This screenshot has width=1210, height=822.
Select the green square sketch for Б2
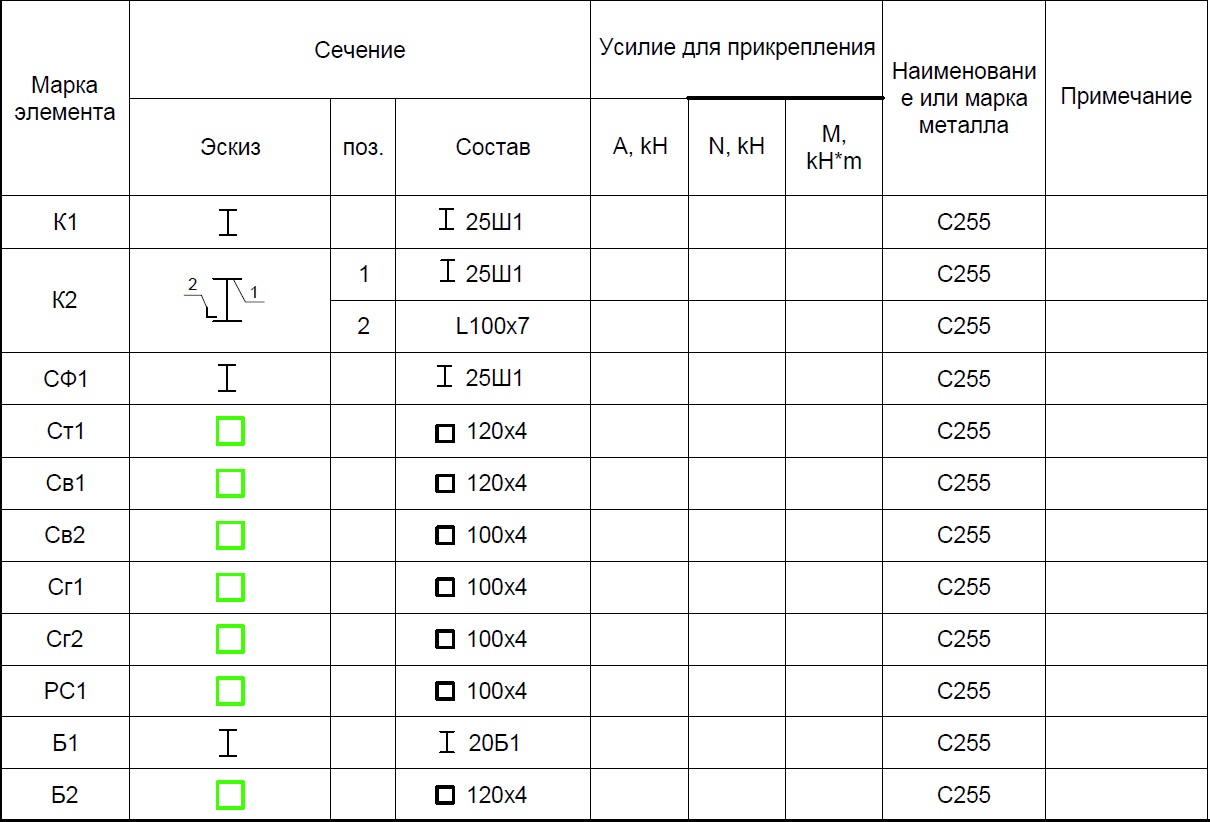coord(230,796)
